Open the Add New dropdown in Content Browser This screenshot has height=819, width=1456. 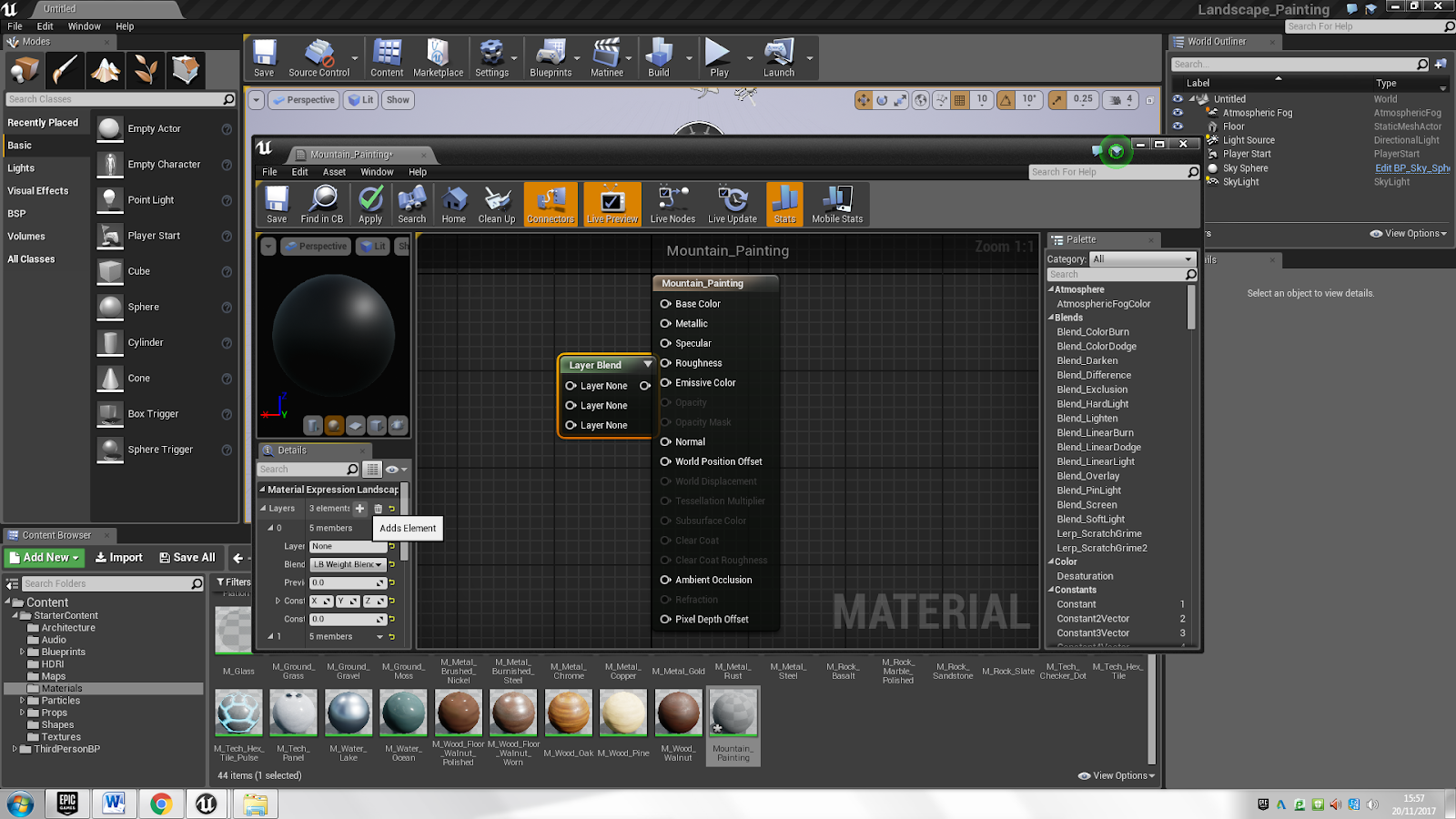click(x=44, y=558)
